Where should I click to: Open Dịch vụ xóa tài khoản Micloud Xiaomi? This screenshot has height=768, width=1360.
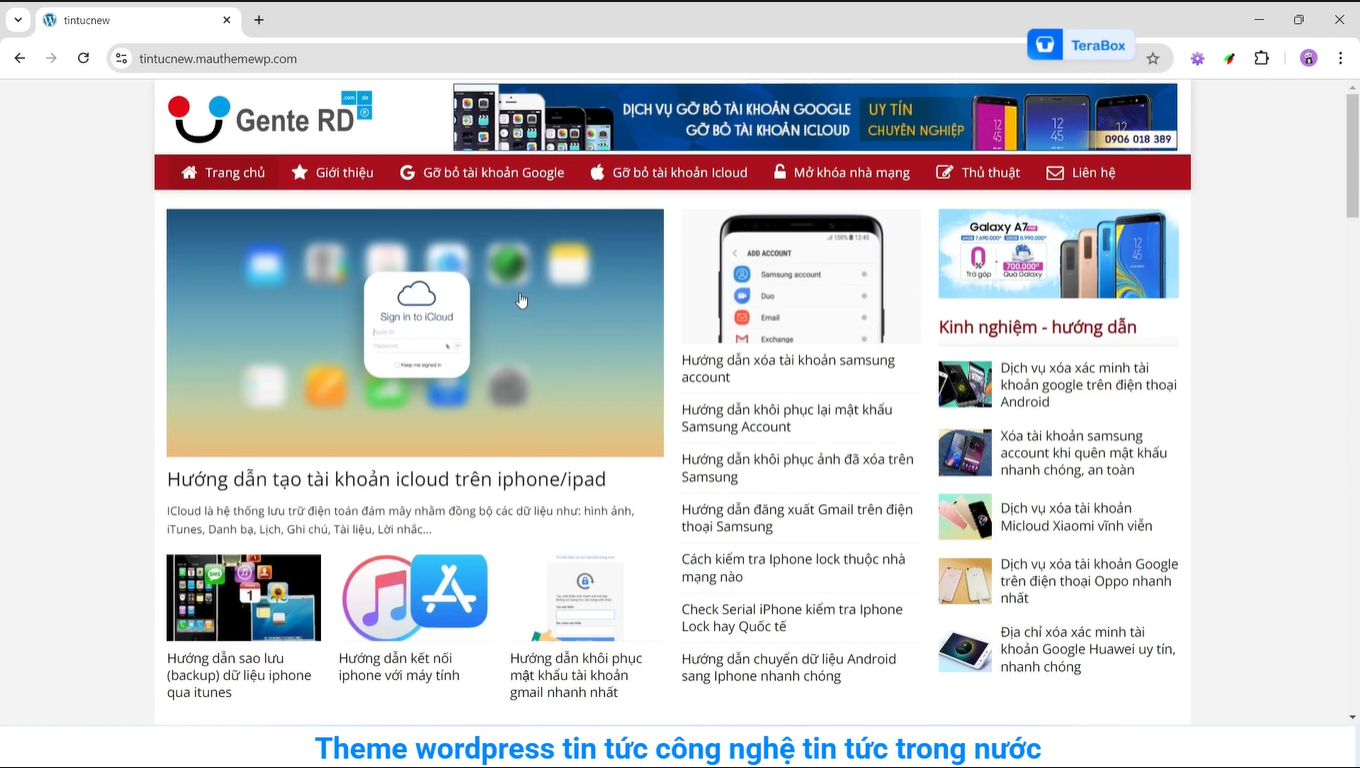pyautogui.click(x=1076, y=517)
